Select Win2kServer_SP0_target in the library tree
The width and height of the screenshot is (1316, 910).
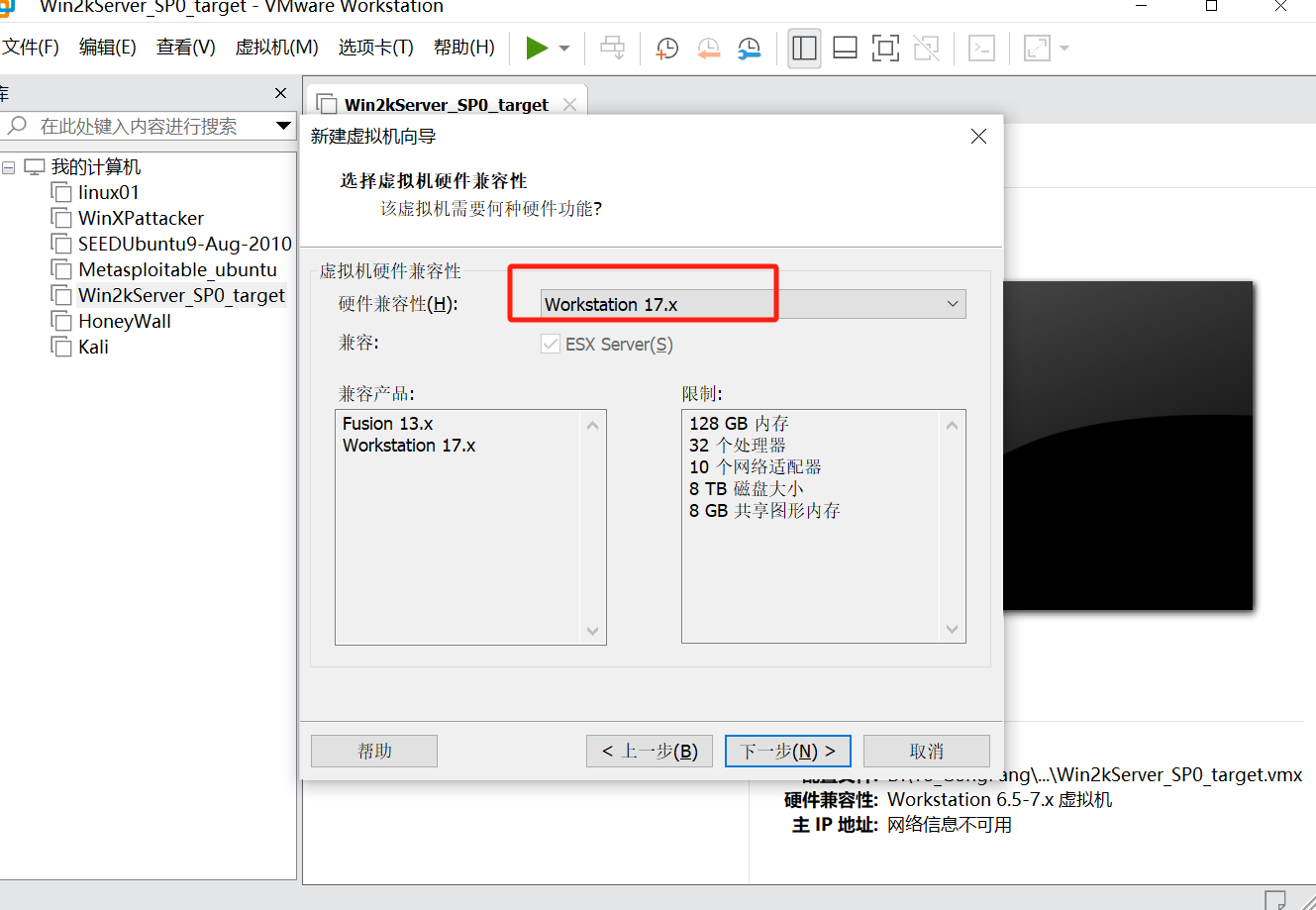pyautogui.click(x=181, y=295)
